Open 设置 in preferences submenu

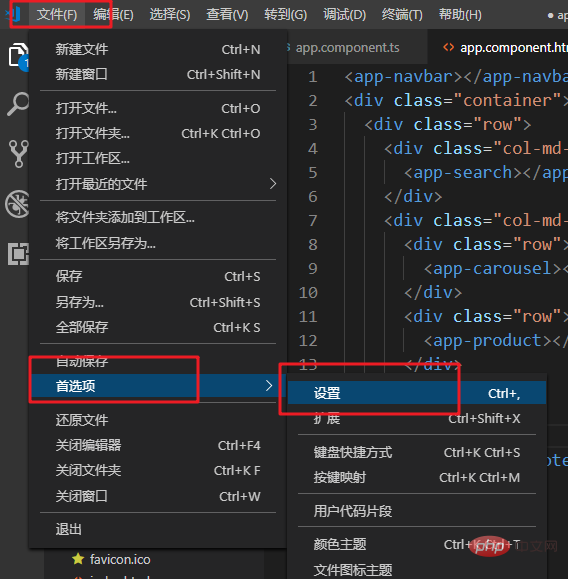[x=417, y=393]
